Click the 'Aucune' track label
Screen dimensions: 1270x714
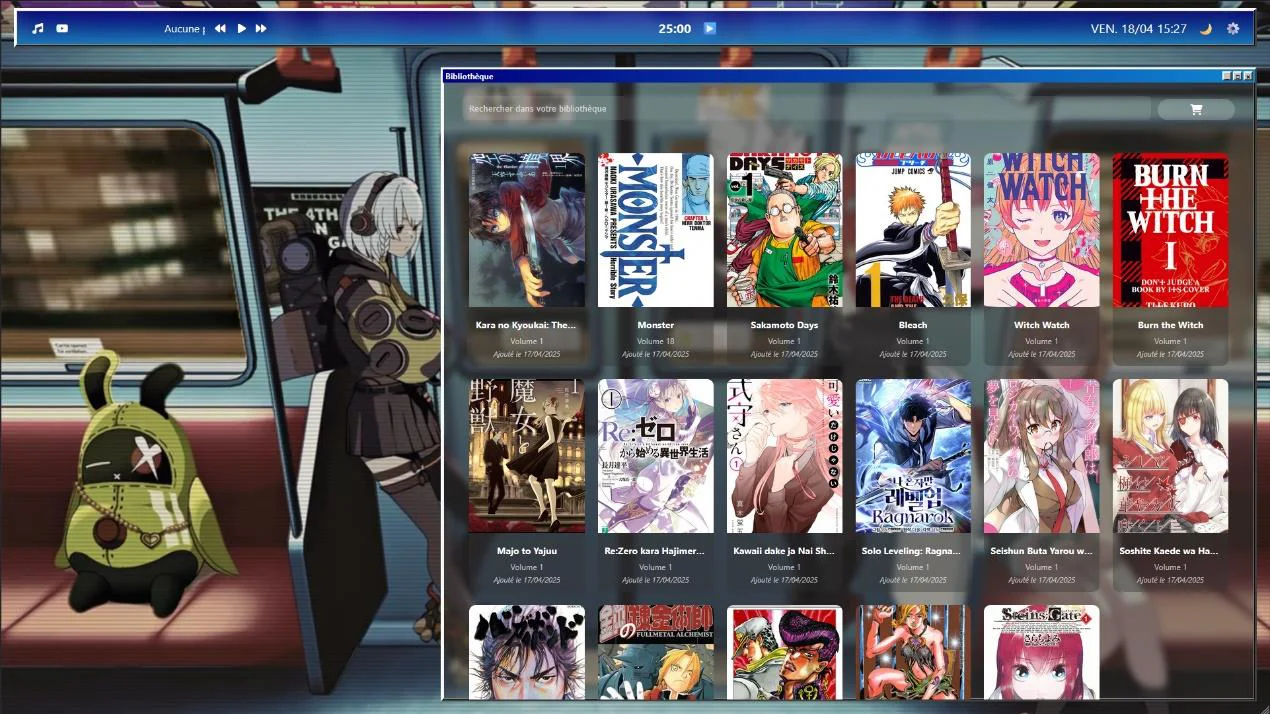[183, 29]
